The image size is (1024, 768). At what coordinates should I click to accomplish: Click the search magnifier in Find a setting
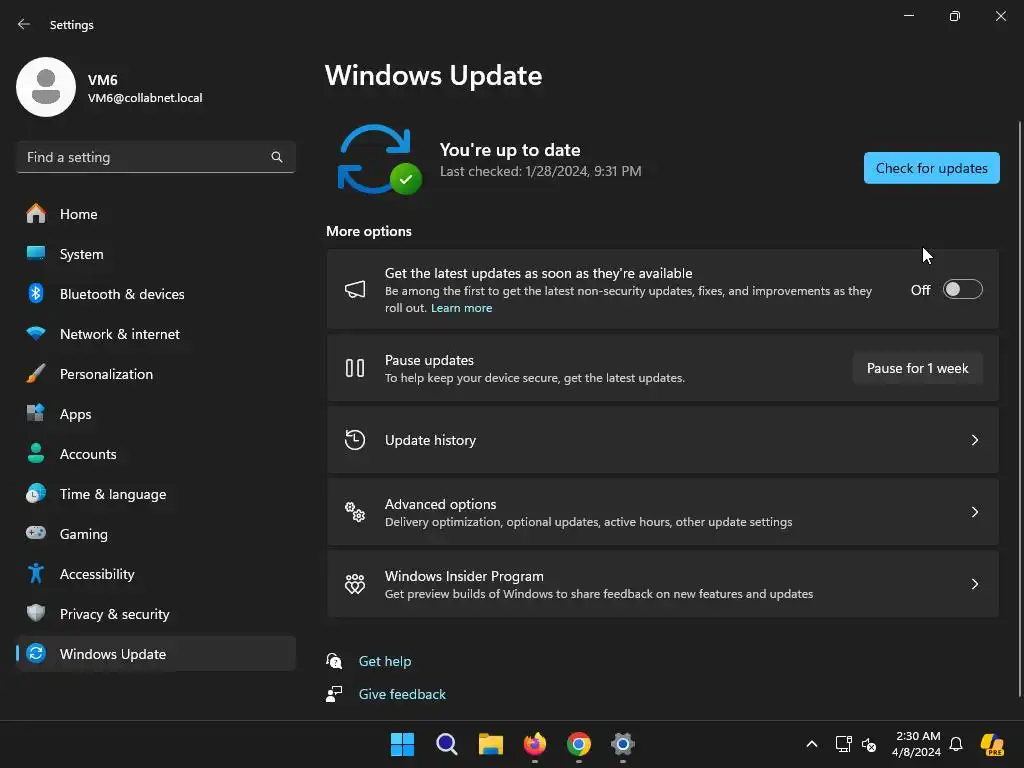pyautogui.click(x=277, y=157)
